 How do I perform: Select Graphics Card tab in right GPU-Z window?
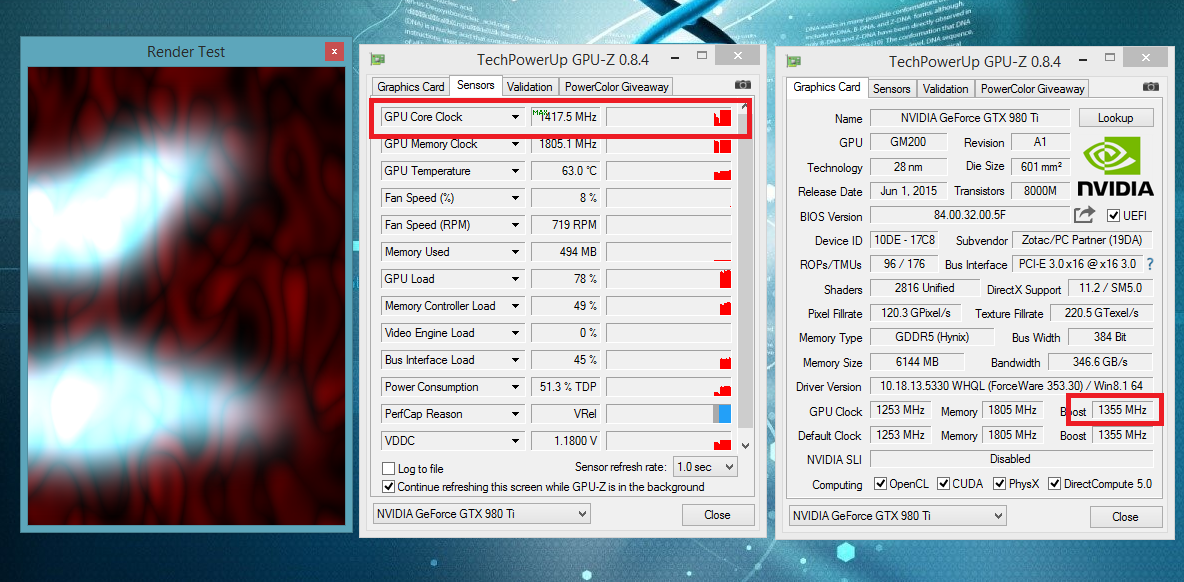click(827, 87)
